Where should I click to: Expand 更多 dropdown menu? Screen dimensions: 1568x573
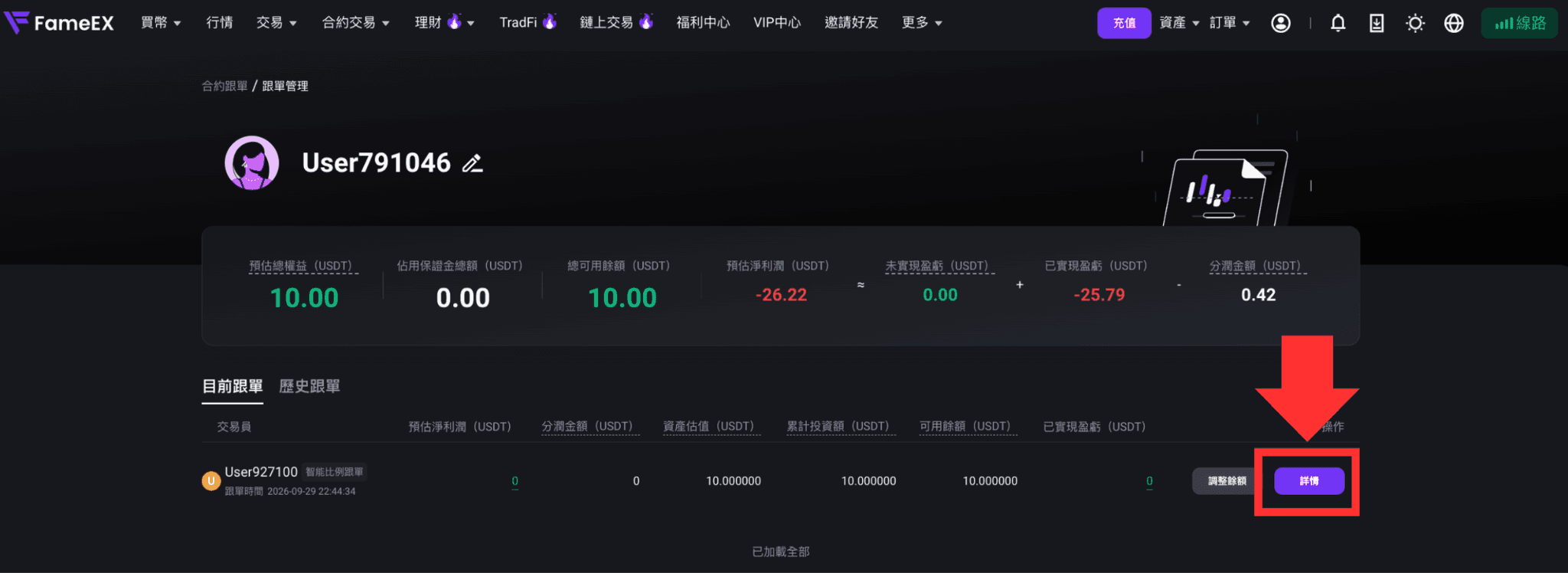(922, 23)
